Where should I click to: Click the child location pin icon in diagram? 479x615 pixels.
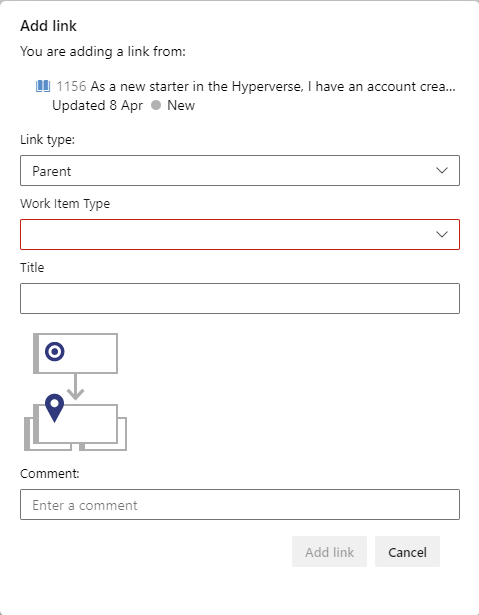coord(55,408)
